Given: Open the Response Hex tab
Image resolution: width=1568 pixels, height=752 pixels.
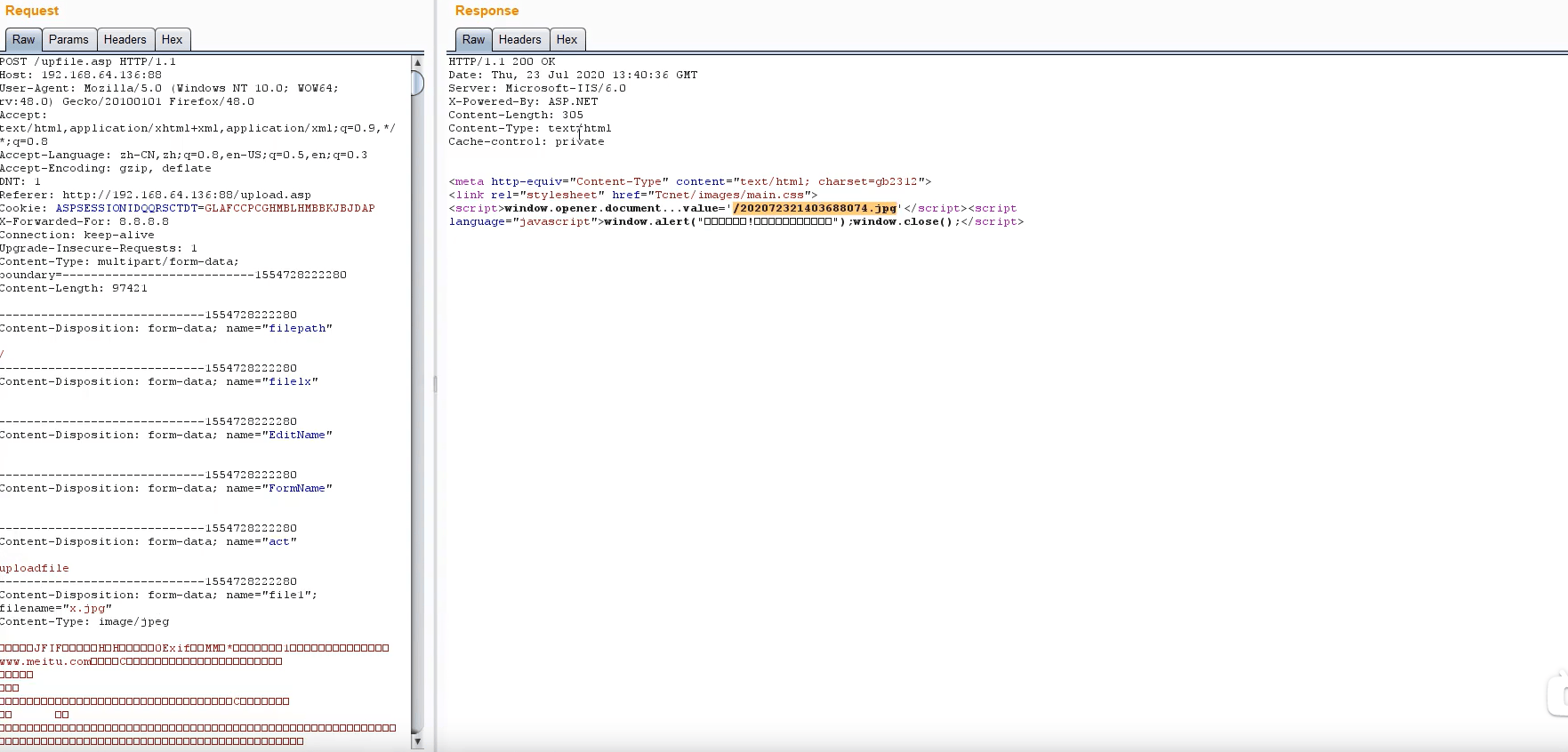Looking at the screenshot, I should (x=567, y=39).
